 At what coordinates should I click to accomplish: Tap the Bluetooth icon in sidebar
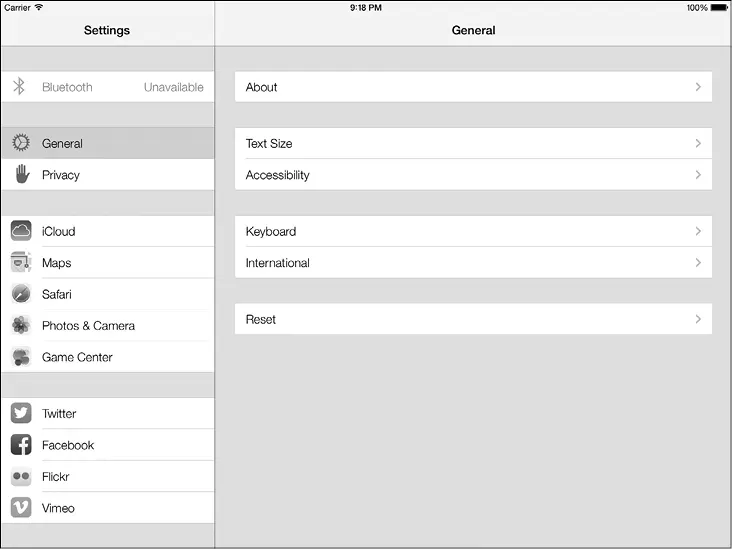pyautogui.click(x=19, y=87)
